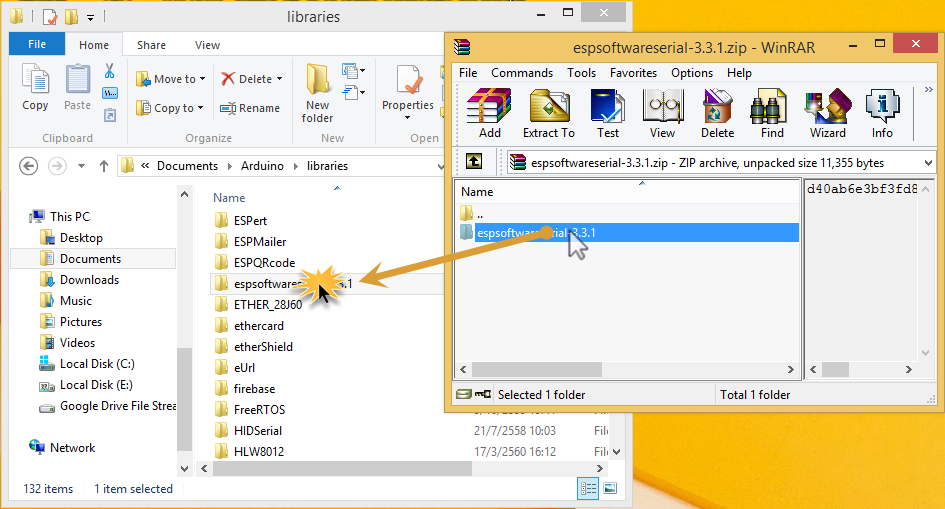This screenshot has height=509, width=945.
Task: Click the WinRAR status bar password key icon
Action: tap(483, 395)
